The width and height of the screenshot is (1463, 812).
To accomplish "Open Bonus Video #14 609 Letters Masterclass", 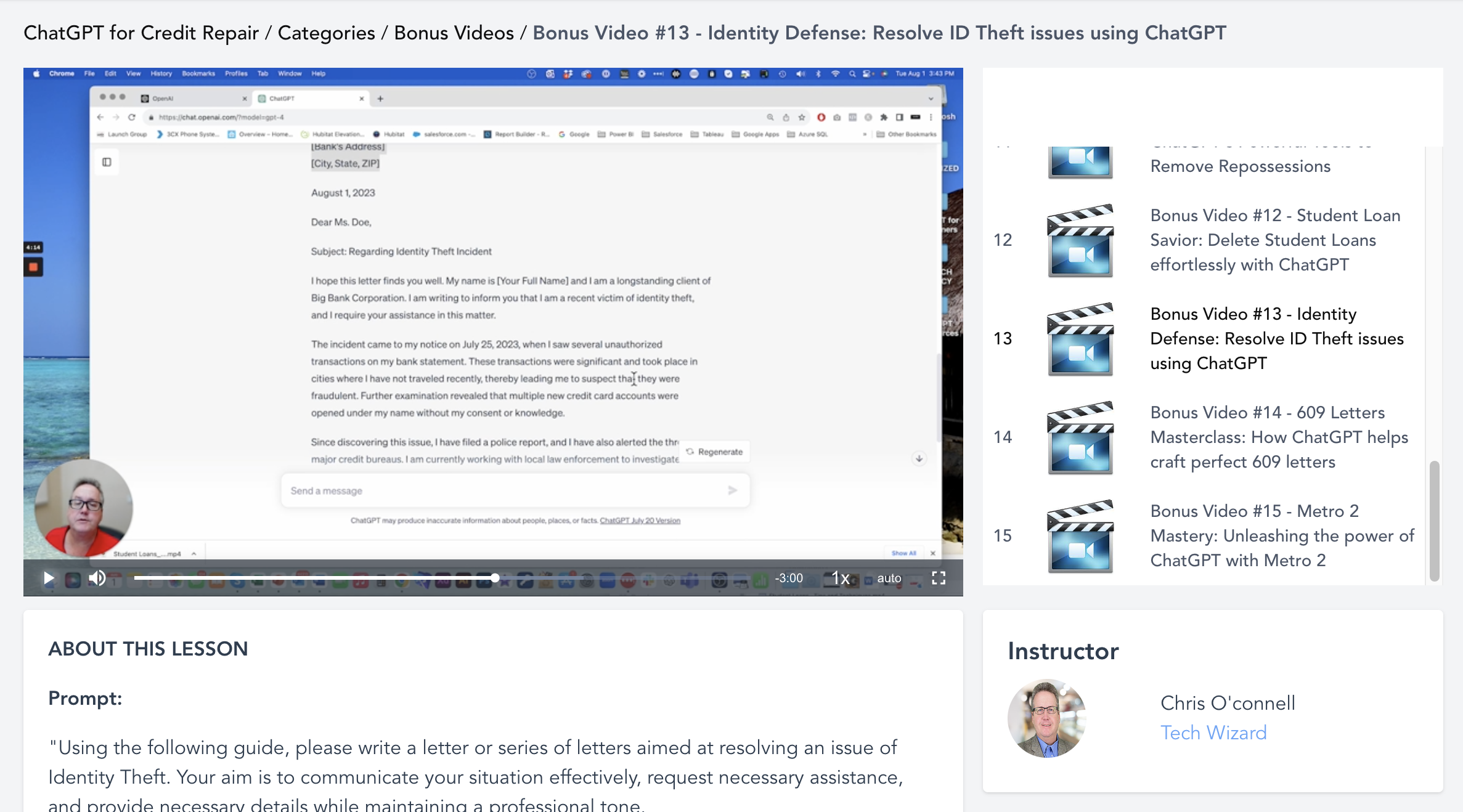I will pos(1279,437).
